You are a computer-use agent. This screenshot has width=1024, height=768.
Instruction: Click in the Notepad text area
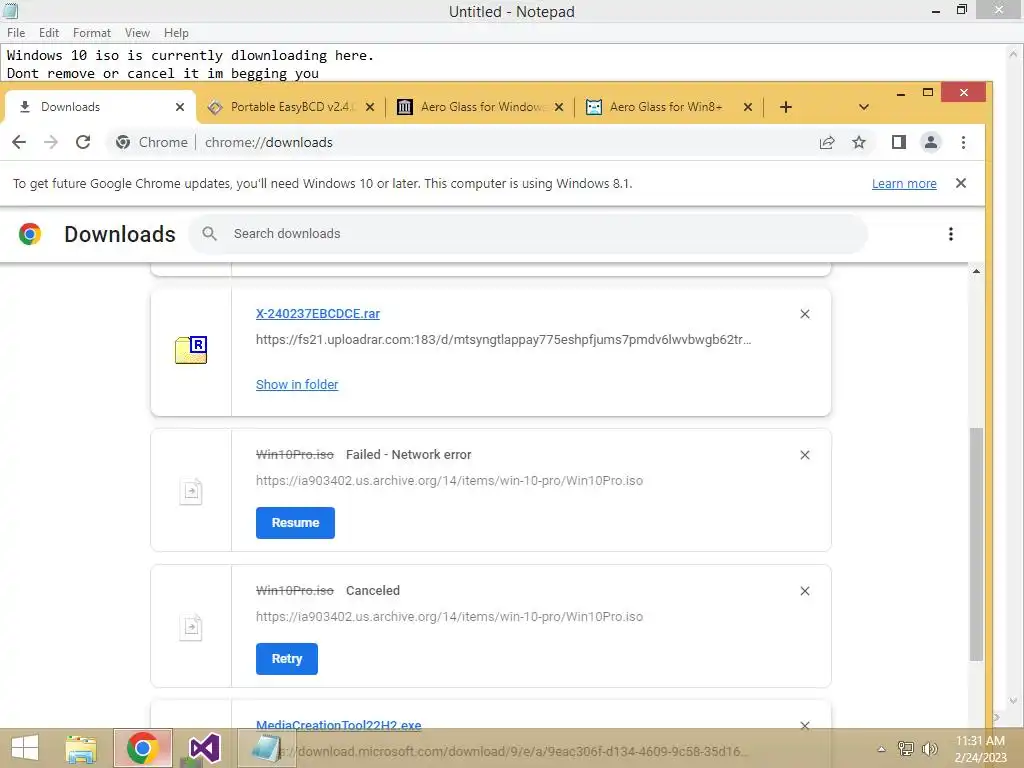point(503,64)
